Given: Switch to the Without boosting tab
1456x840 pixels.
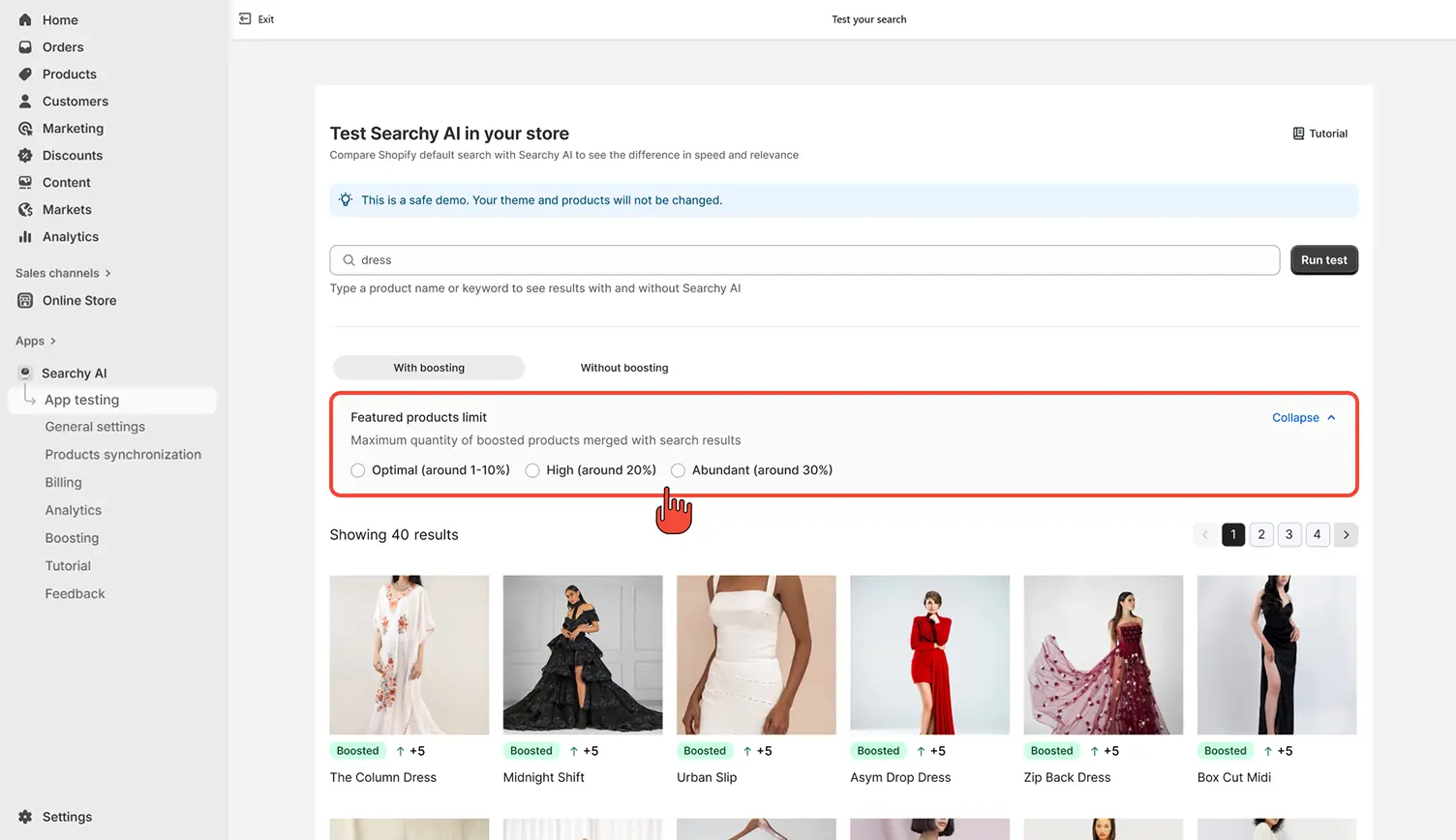Looking at the screenshot, I should 623,368.
